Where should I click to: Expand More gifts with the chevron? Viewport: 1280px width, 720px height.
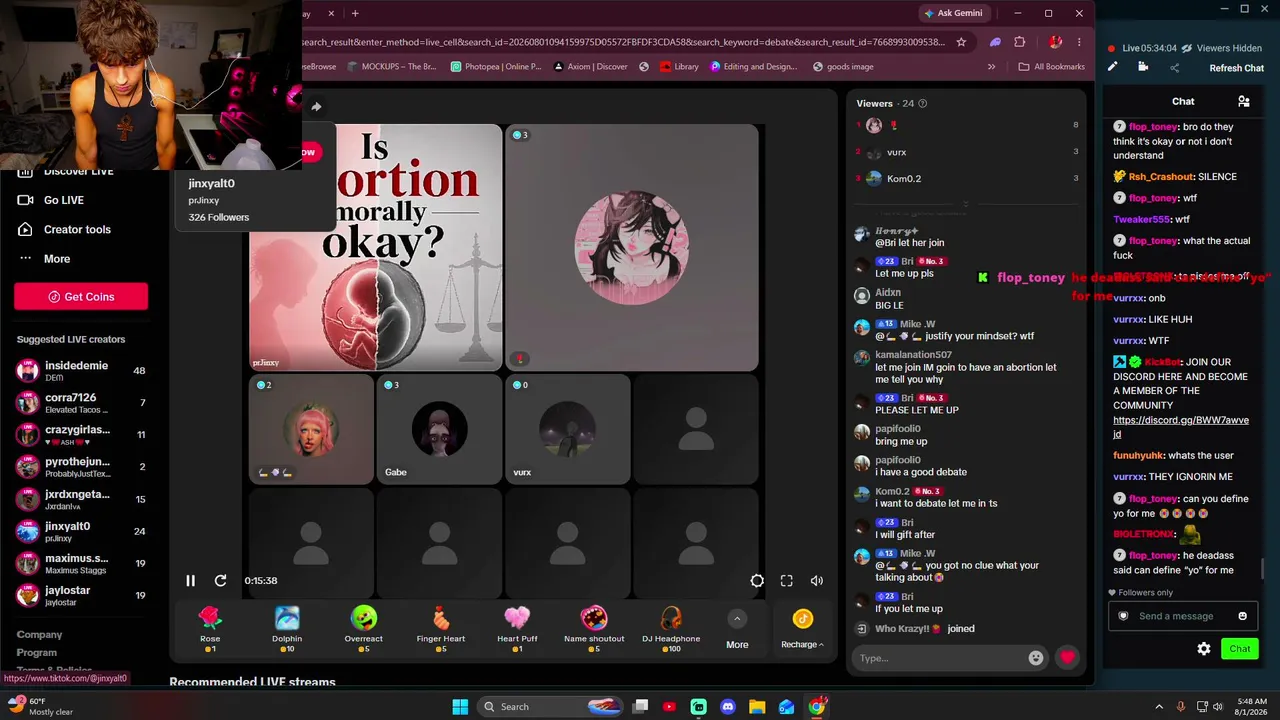pos(737,618)
